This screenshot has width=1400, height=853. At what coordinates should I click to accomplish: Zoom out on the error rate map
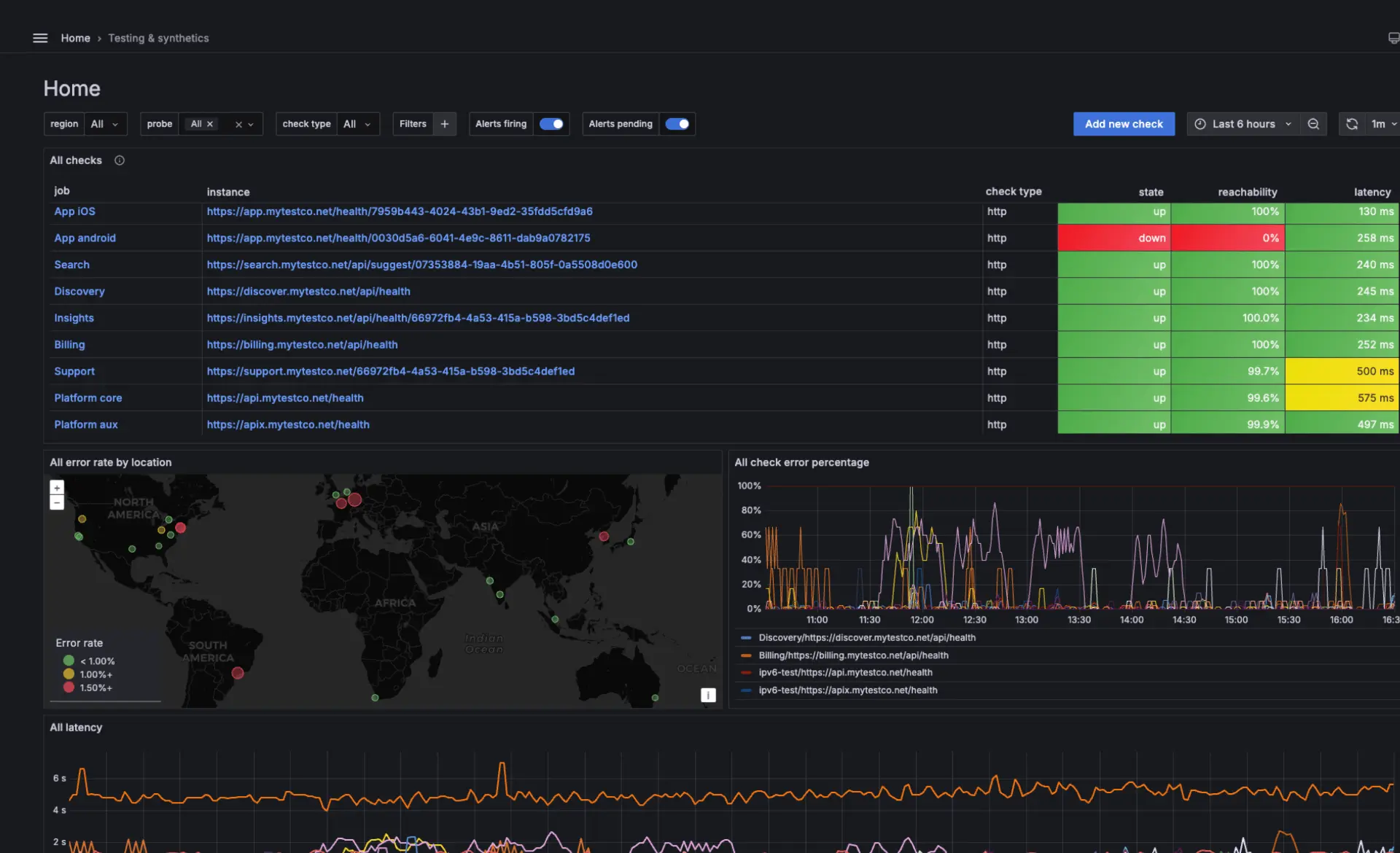tap(57, 502)
